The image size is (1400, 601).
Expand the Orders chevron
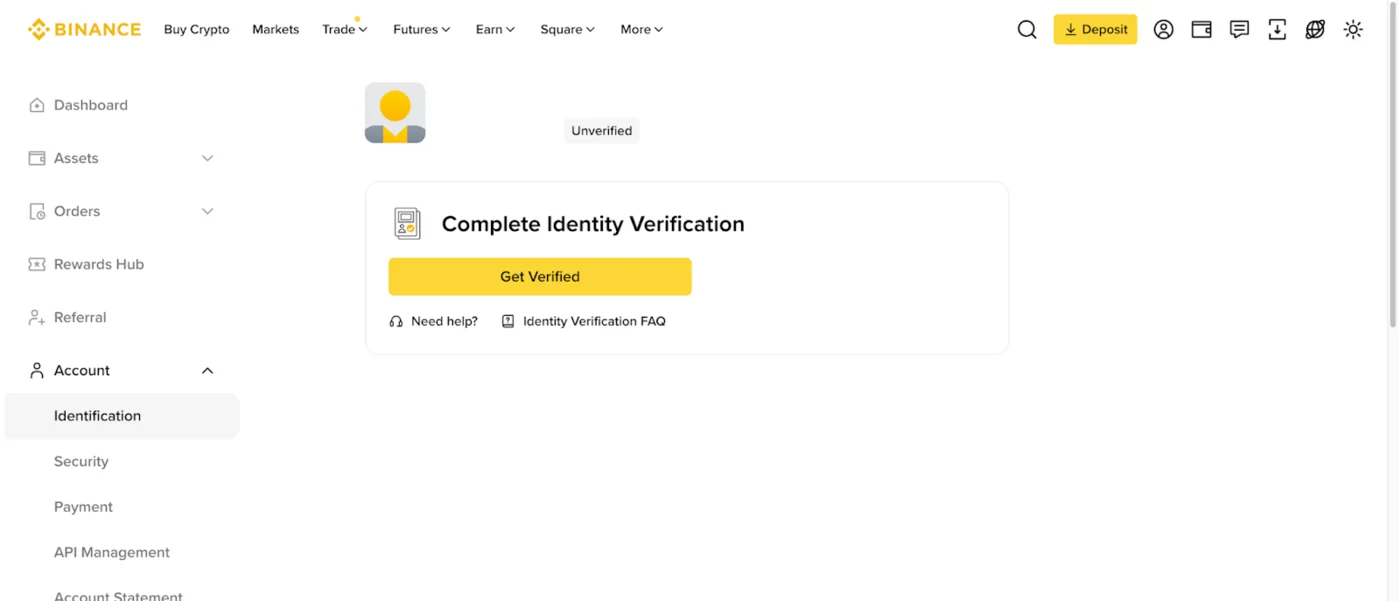pos(207,211)
